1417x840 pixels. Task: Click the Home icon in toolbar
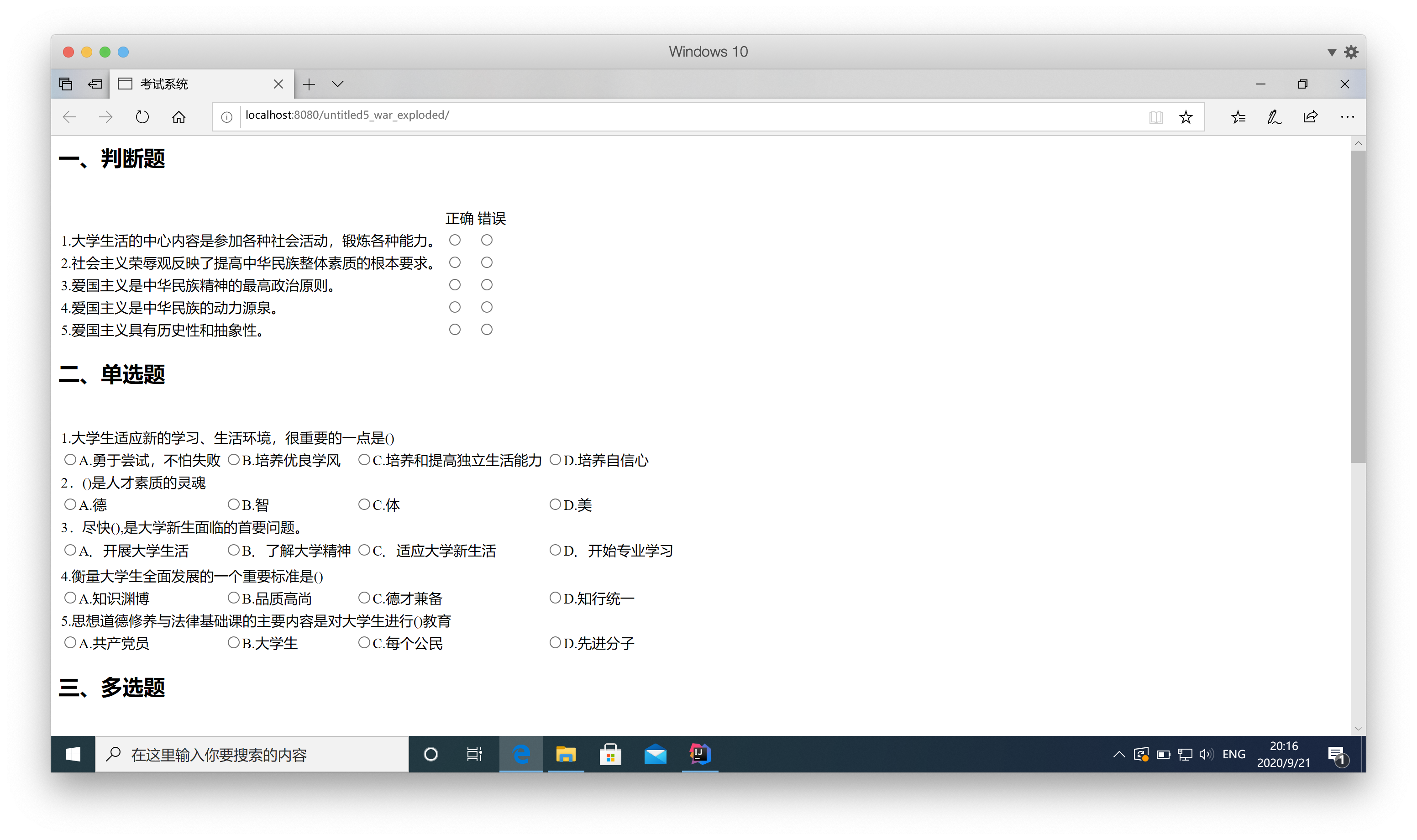(179, 117)
